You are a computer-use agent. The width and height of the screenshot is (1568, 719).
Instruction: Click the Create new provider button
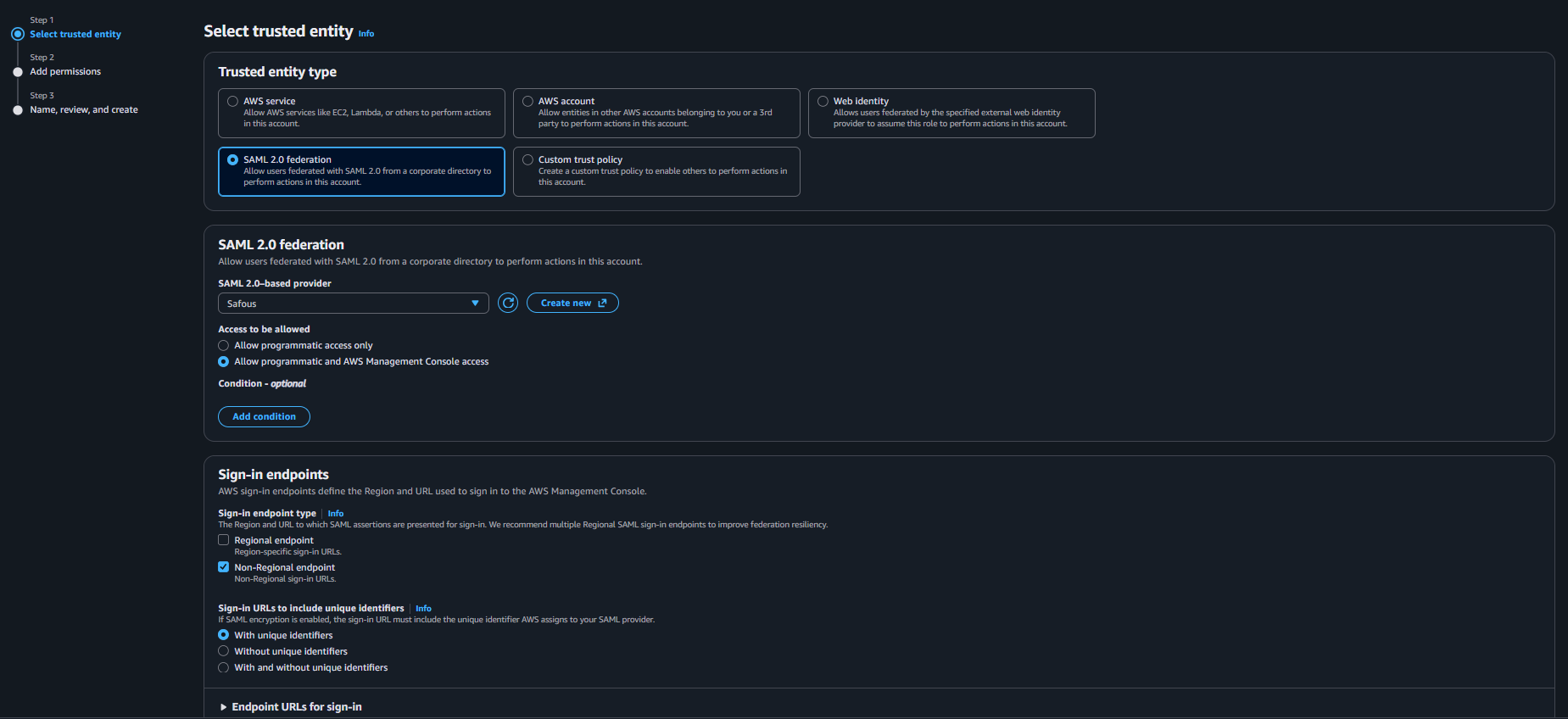pyautogui.click(x=572, y=303)
